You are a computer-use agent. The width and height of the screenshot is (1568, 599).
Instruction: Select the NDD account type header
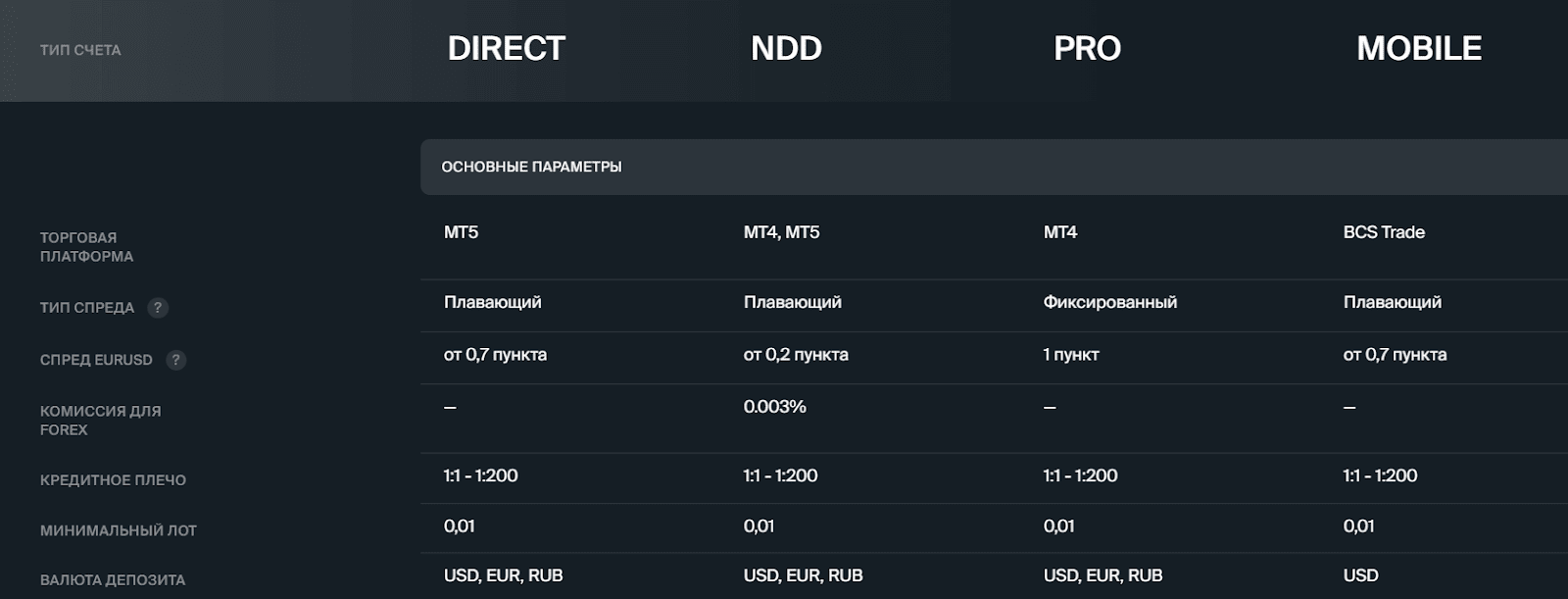pyautogui.click(x=786, y=48)
